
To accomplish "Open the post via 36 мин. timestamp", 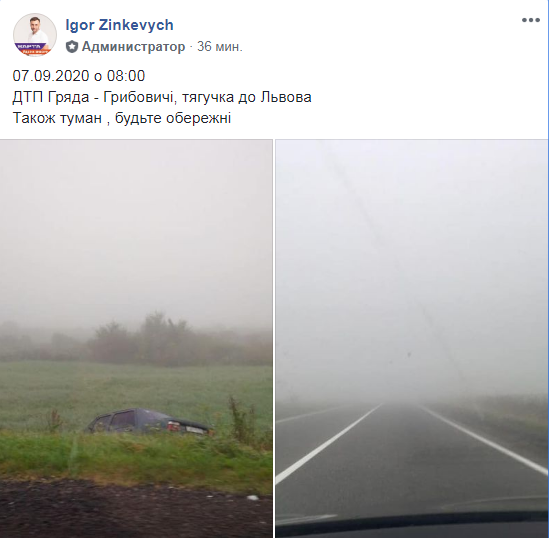I will tap(220, 47).
